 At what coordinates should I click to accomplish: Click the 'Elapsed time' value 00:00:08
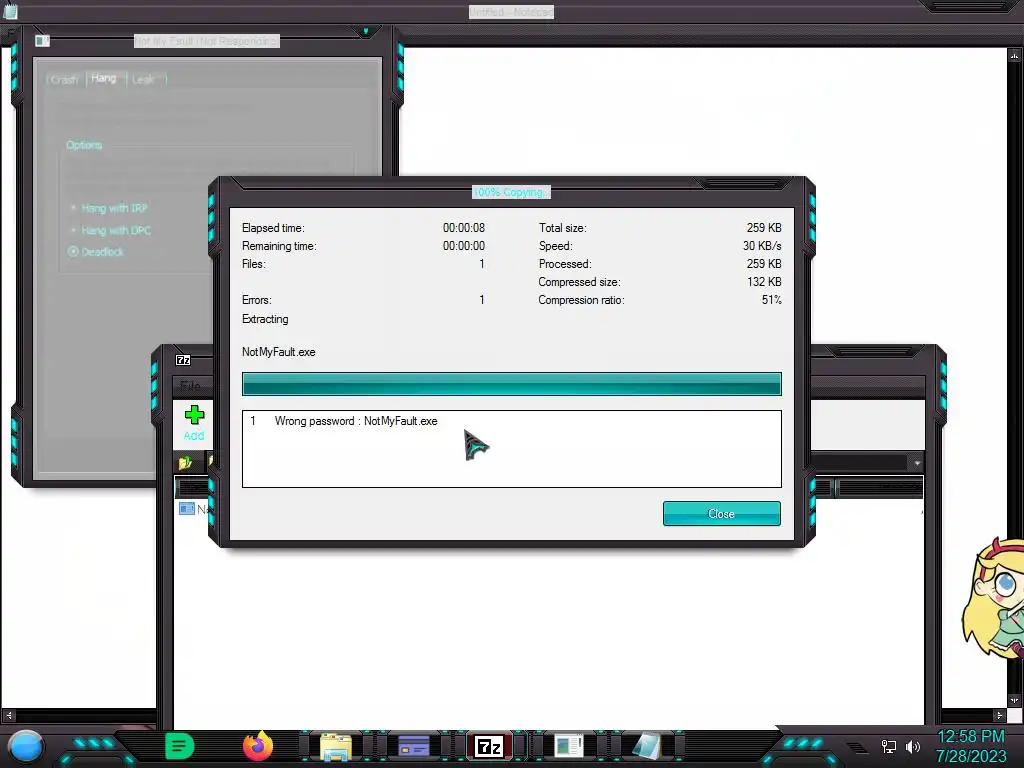(x=464, y=228)
